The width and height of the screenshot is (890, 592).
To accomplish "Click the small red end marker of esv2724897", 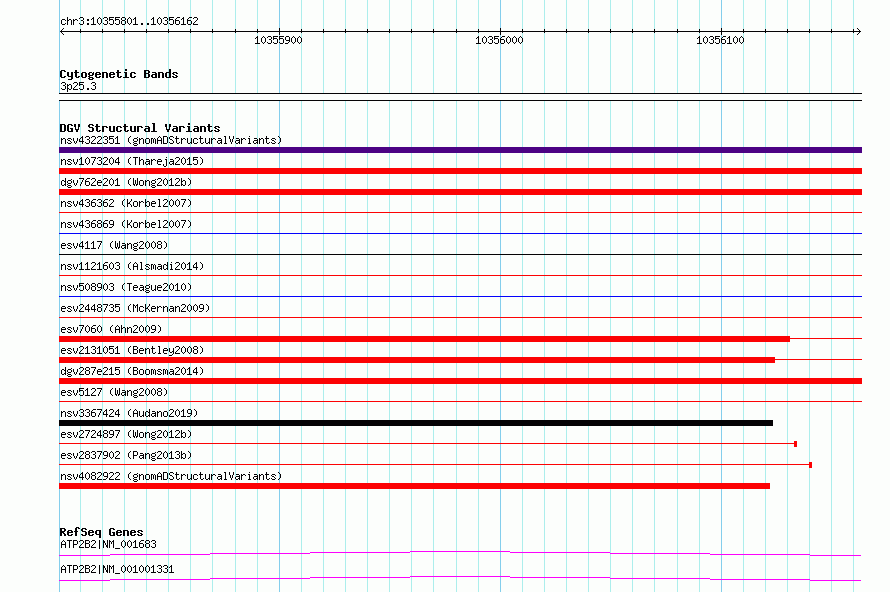I will [795, 444].
